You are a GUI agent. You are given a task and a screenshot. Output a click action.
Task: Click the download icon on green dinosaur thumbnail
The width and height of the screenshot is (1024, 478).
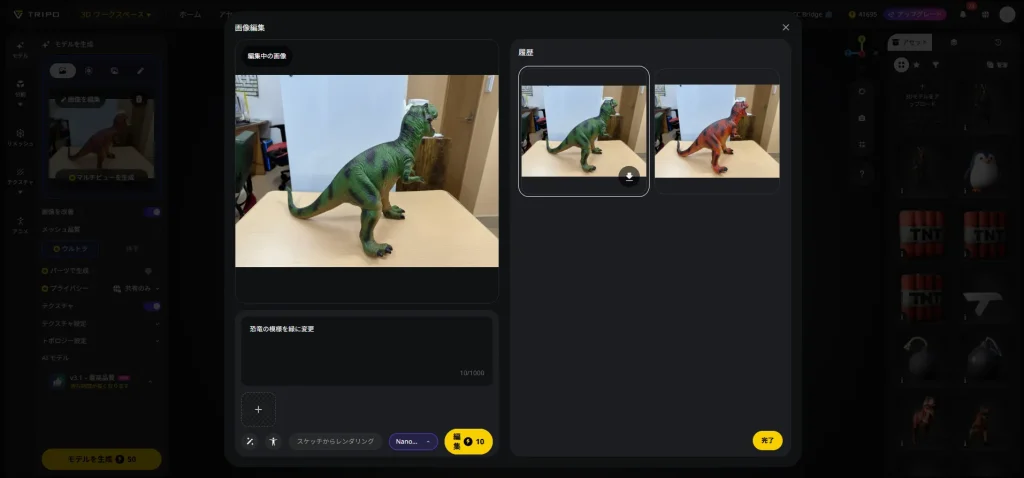pyautogui.click(x=629, y=176)
